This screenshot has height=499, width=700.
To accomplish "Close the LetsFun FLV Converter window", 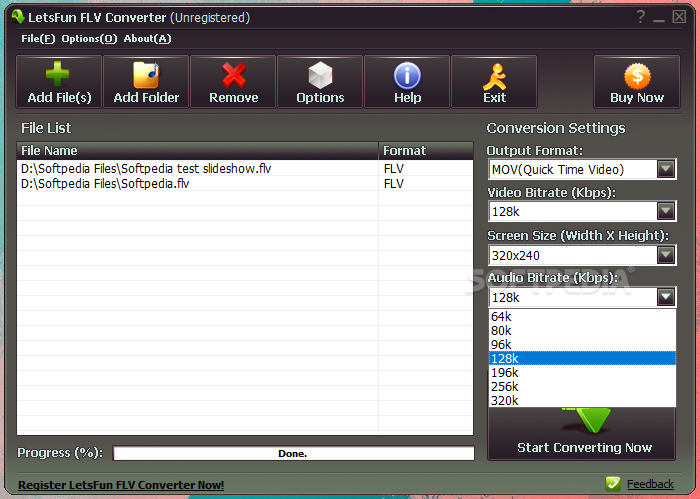I will (679, 17).
